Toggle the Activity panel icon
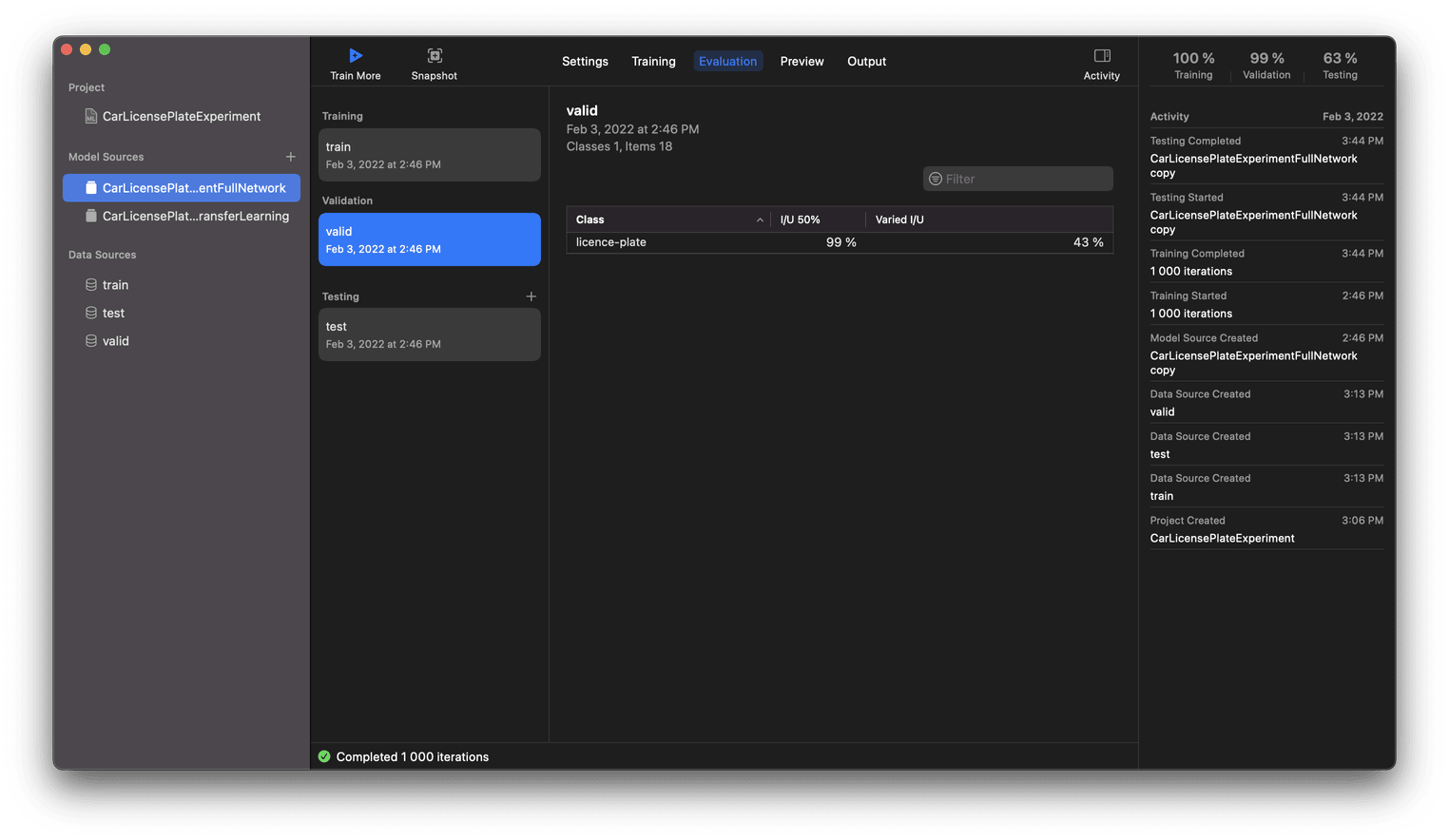 [1102, 56]
